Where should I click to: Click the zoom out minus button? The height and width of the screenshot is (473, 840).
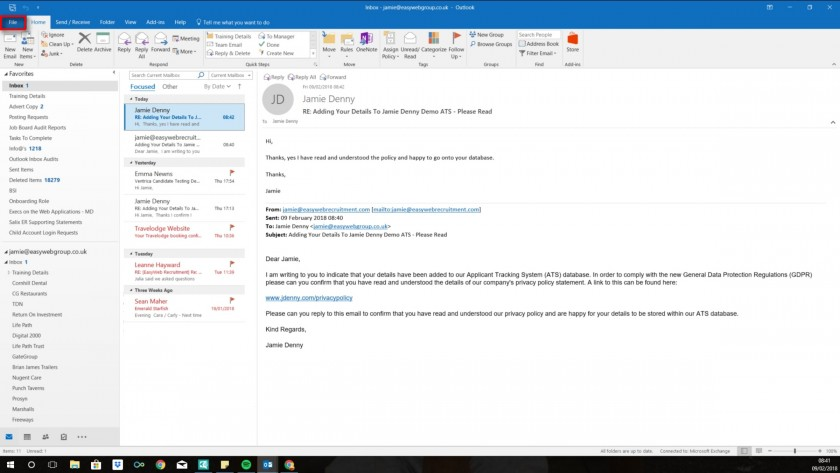point(770,451)
